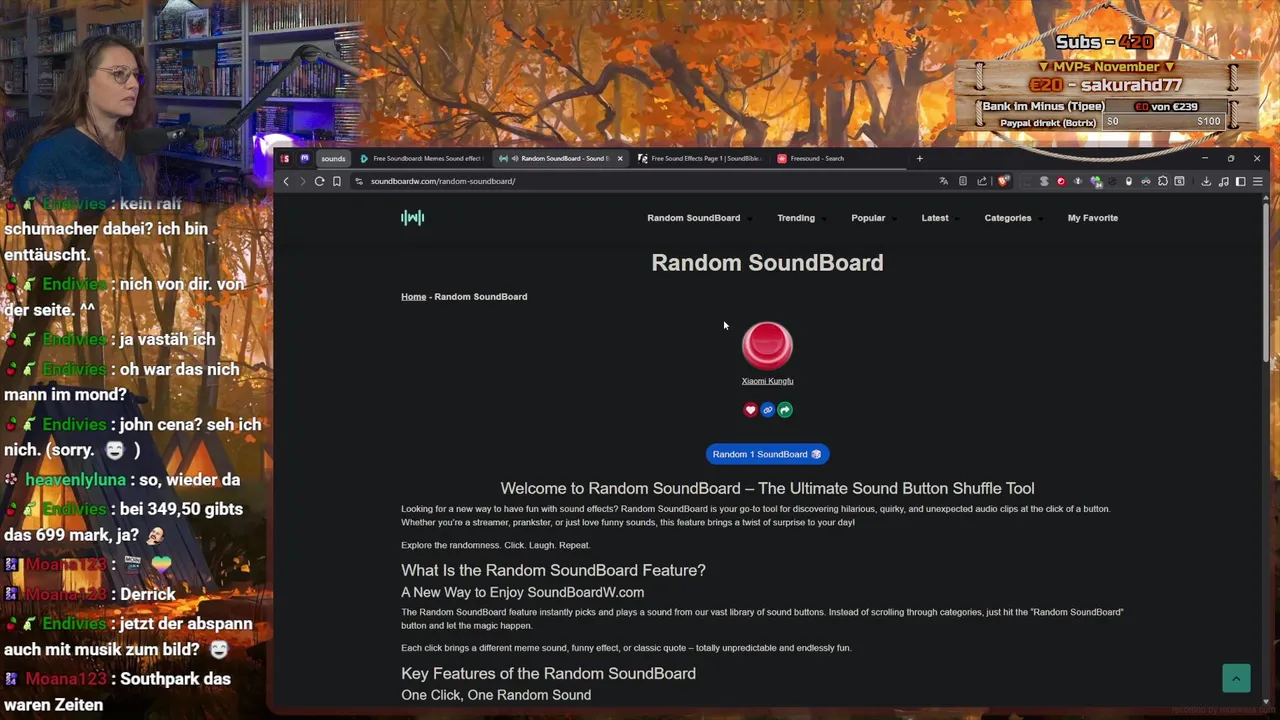This screenshot has width=1280, height=720.
Task: Open the extensions puzzle piece menu
Action: coord(1163,181)
